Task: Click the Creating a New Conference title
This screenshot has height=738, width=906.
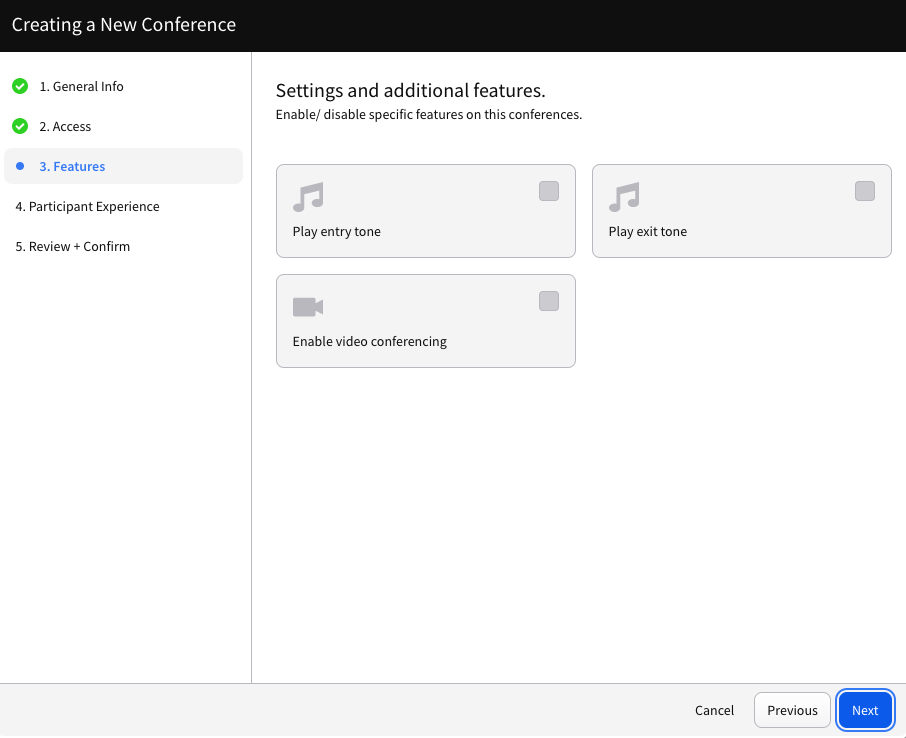Action: pos(124,25)
